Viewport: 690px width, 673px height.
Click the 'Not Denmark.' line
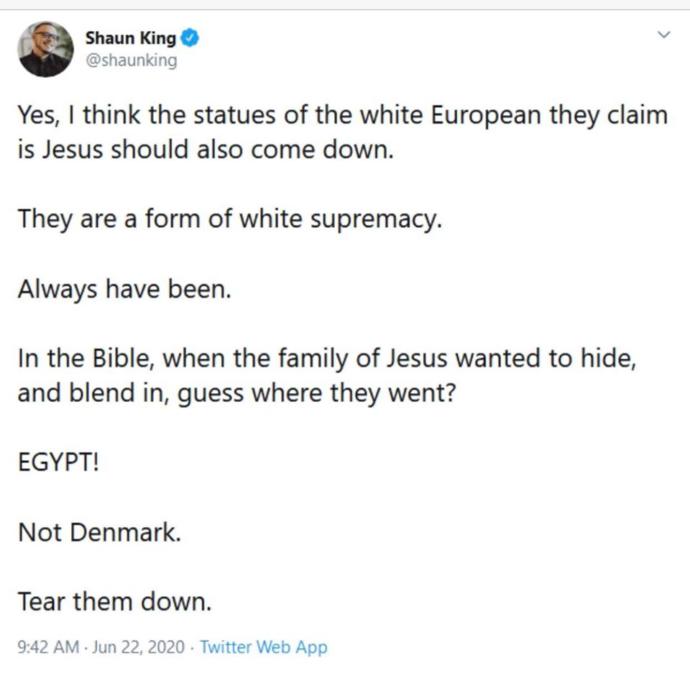(x=99, y=532)
